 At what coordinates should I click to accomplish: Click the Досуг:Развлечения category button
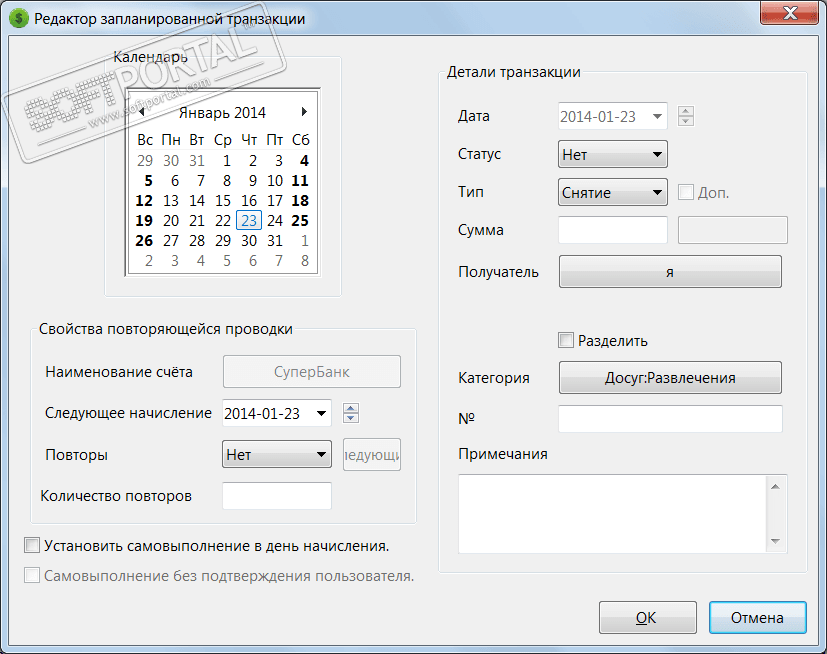pos(670,378)
